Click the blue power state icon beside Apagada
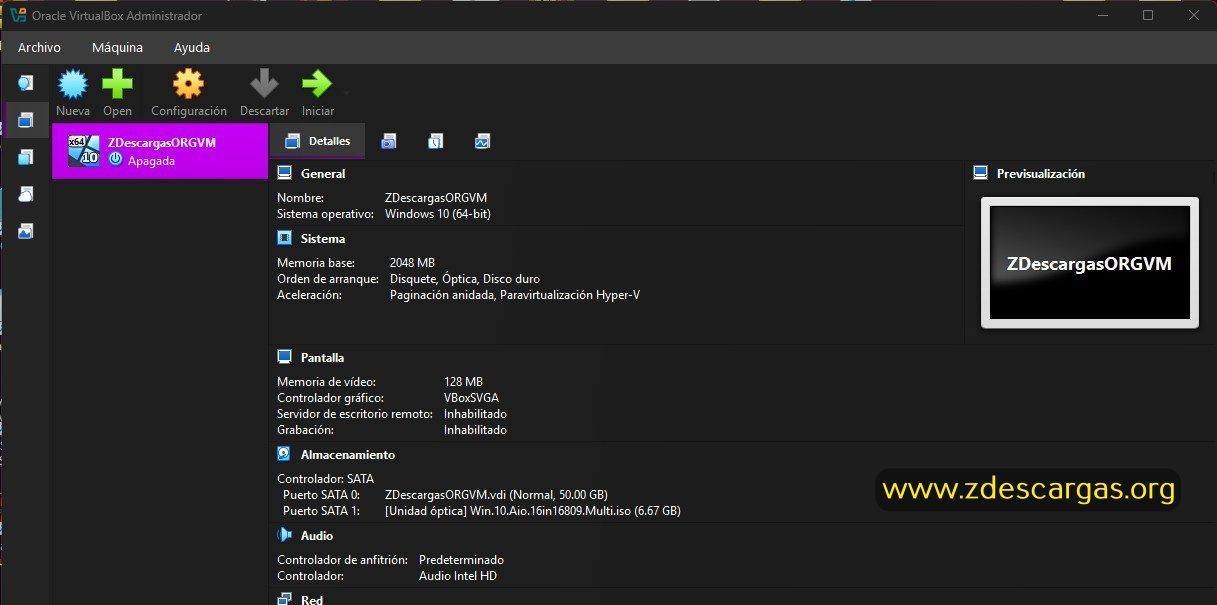The width and height of the screenshot is (1217, 605). 116,160
